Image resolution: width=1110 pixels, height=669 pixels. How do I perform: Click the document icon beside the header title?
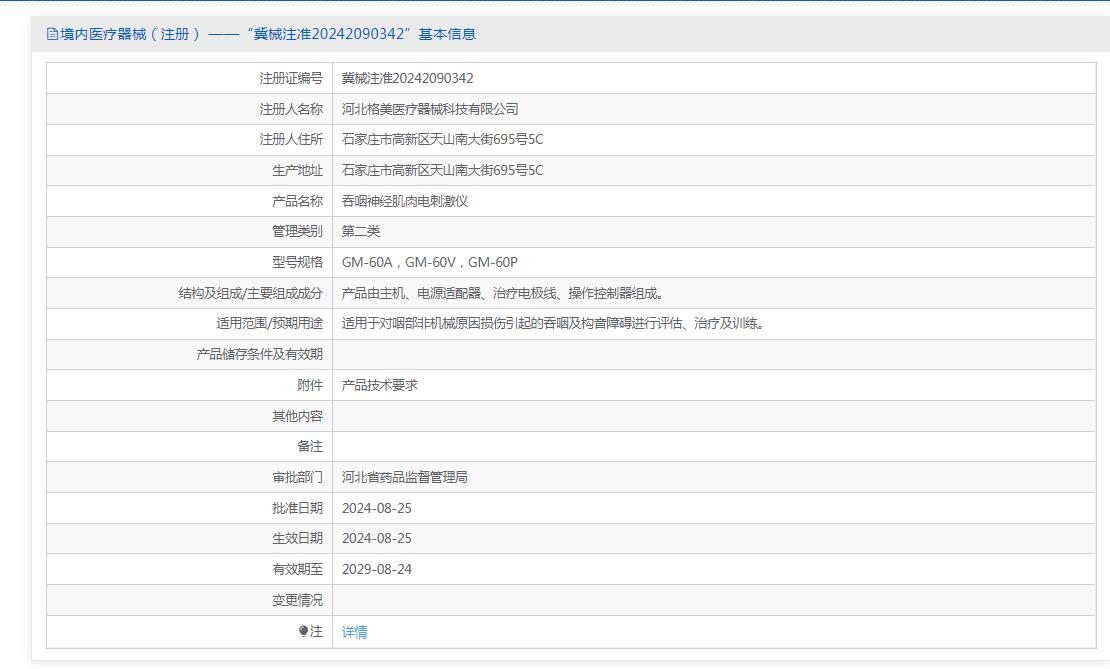(52, 34)
